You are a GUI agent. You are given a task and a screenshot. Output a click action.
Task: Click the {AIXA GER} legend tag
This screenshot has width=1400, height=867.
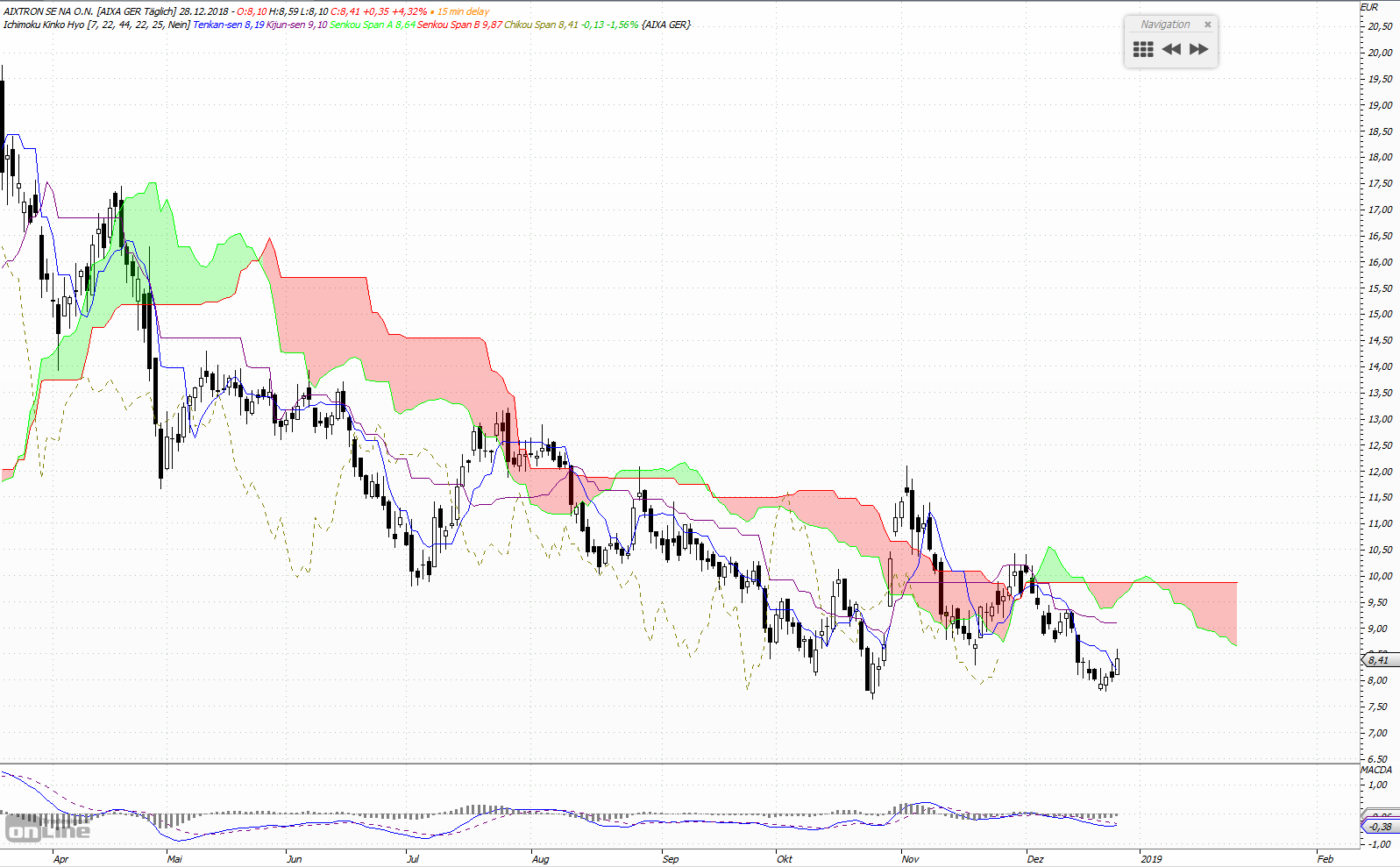point(665,25)
